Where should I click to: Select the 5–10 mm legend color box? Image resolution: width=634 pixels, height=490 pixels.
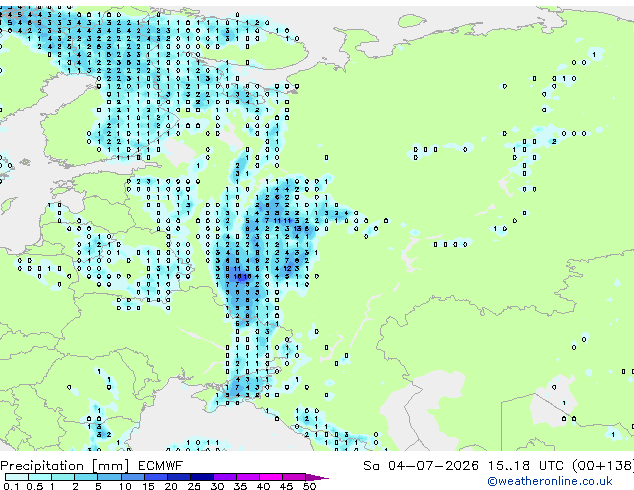pos(109,477)
